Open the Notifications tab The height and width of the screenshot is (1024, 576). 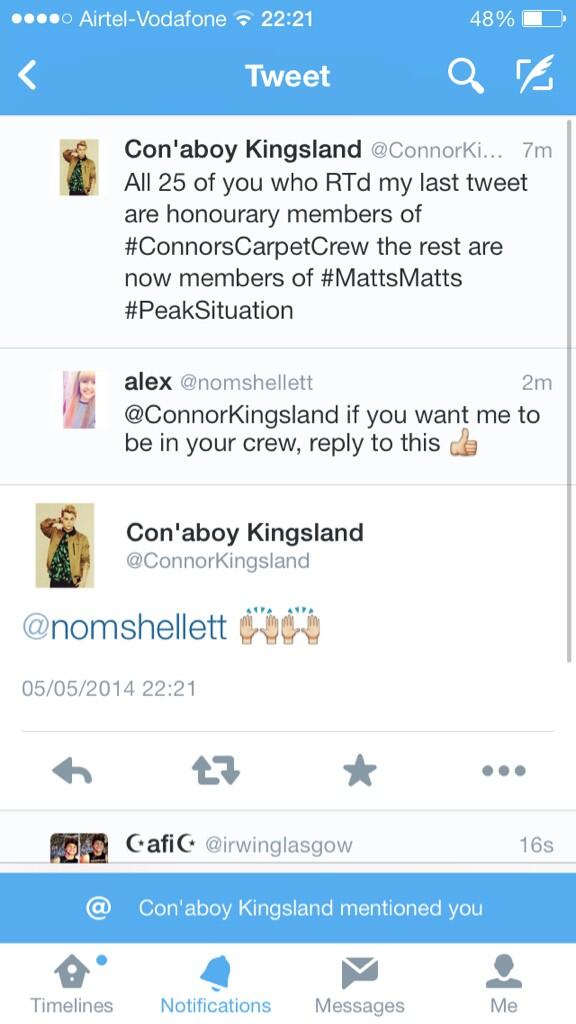point(216,984)
